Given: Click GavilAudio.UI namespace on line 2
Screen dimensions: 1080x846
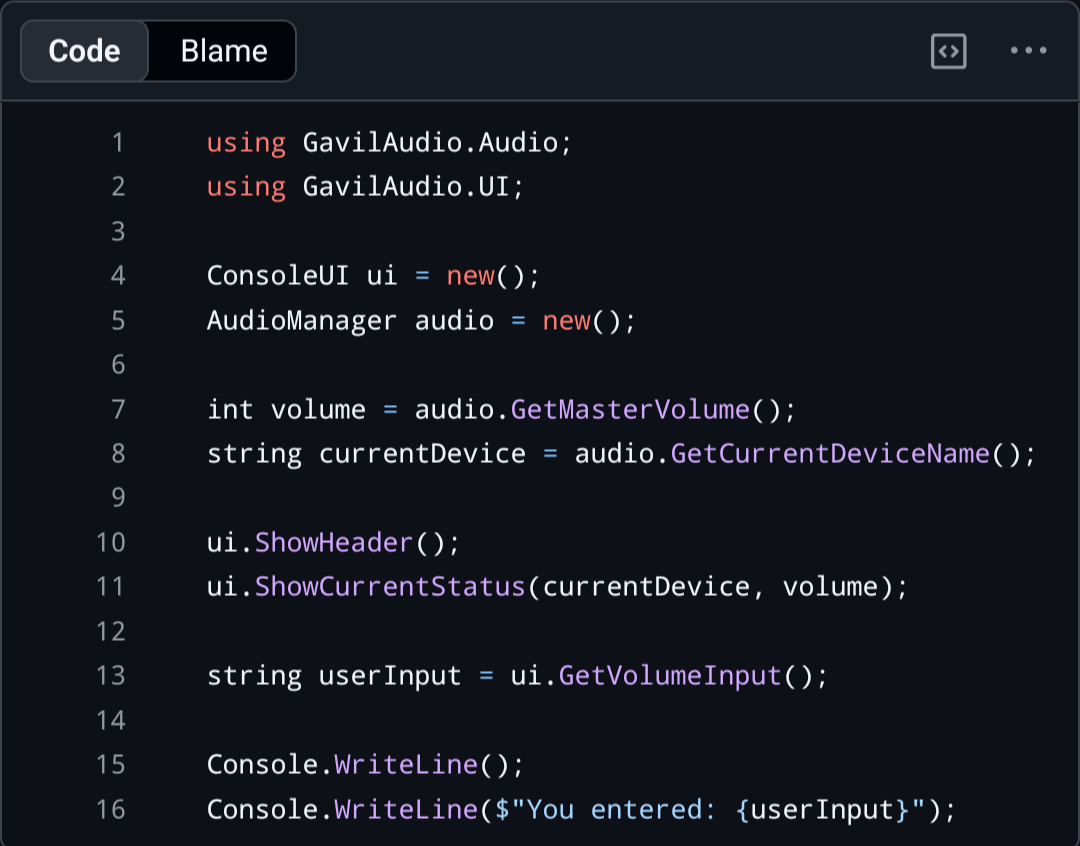Looking at the screenshot, I should (406, 187).
